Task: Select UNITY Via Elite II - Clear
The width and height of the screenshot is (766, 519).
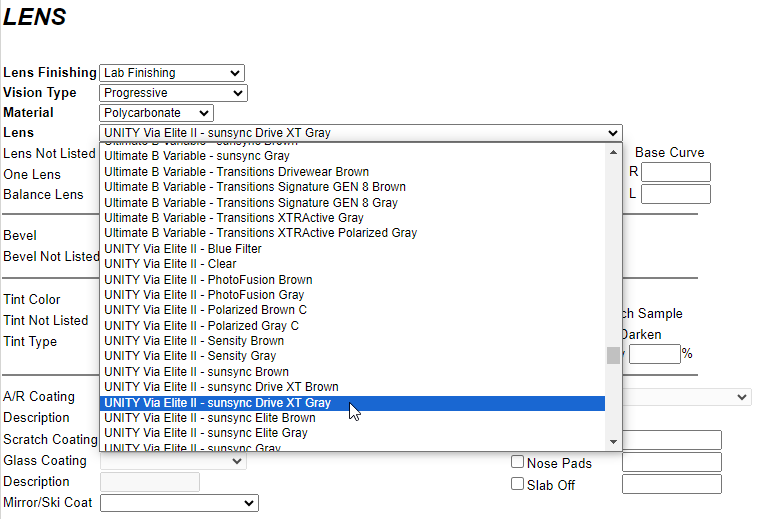Action: [x=170, y=264]
